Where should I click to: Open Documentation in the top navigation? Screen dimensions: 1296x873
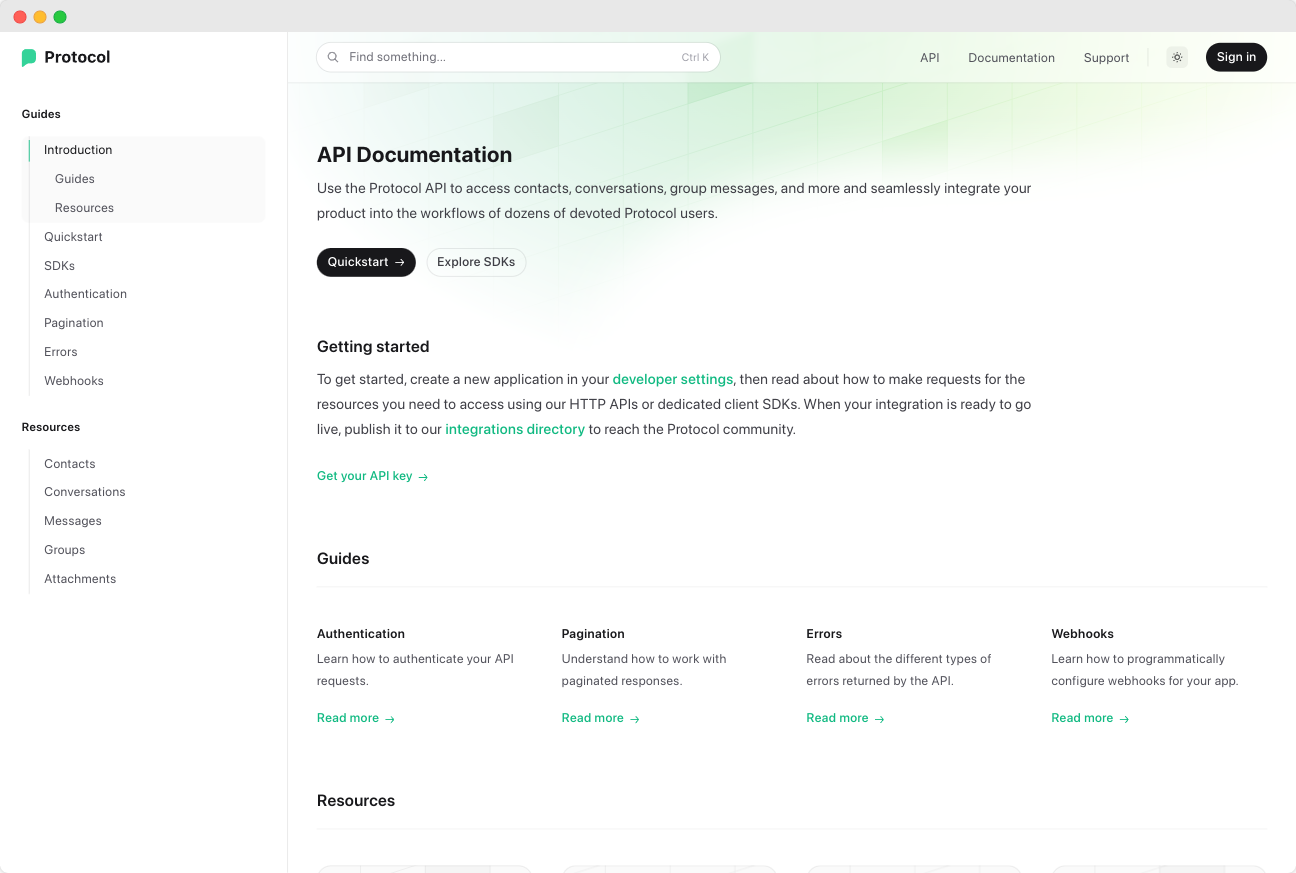point(1011,58)
